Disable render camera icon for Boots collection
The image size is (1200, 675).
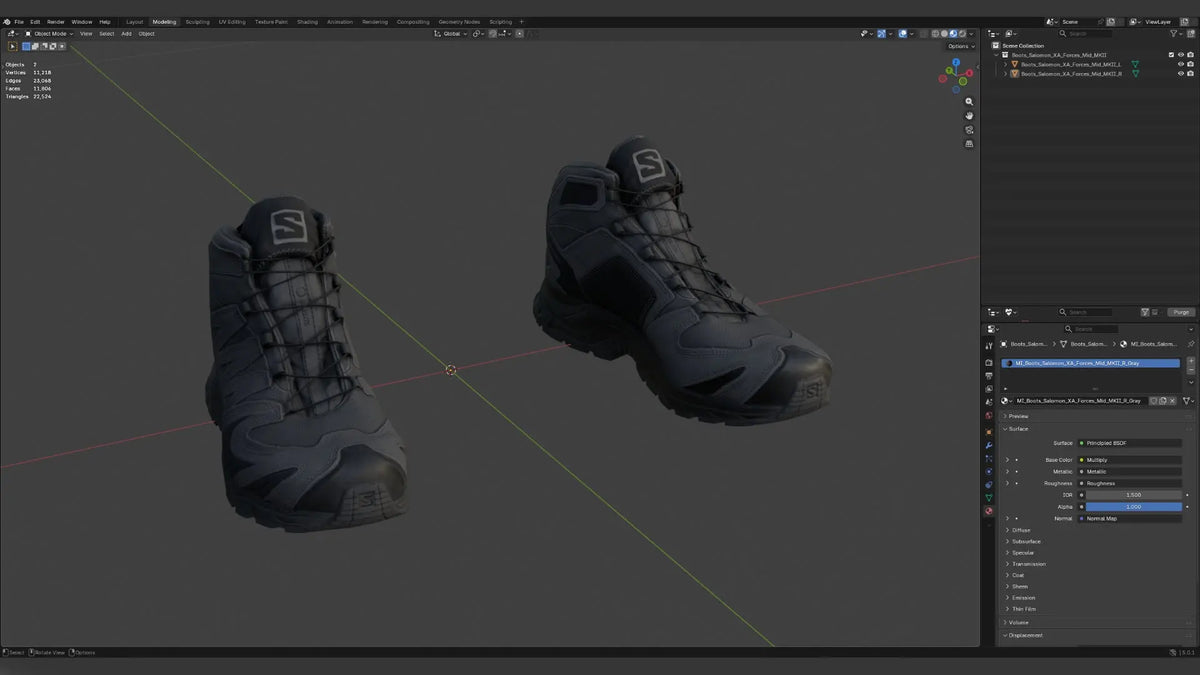coord(1191,54)
